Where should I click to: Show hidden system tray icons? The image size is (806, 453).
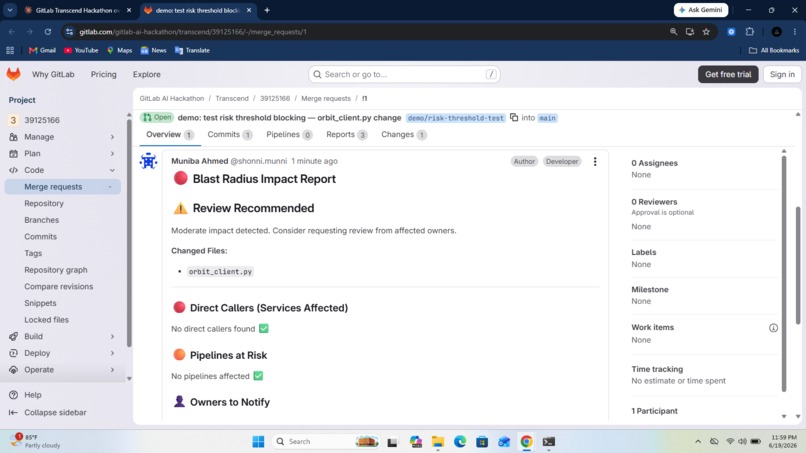pyautogui.click(x=698, y=442)
